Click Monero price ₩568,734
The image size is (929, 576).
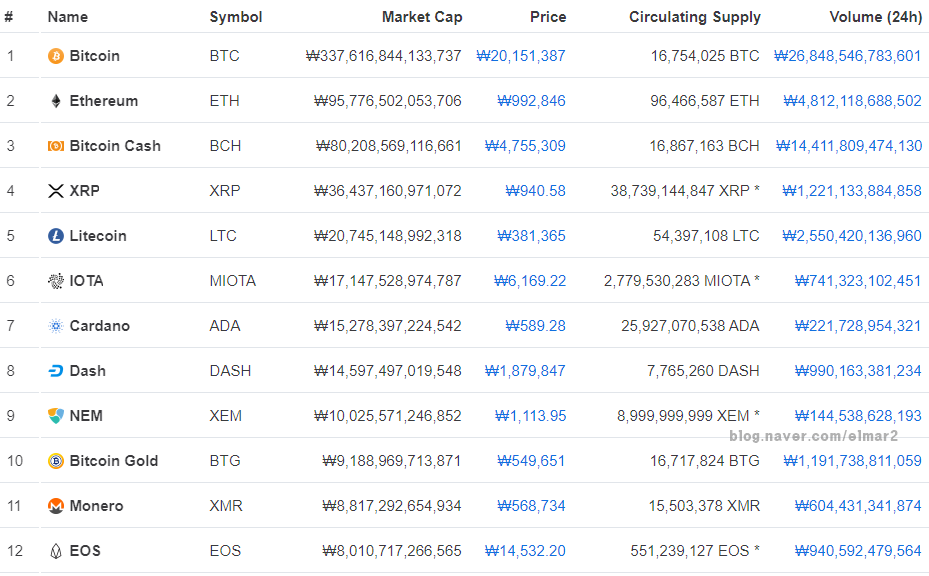(x=531, y=507)
